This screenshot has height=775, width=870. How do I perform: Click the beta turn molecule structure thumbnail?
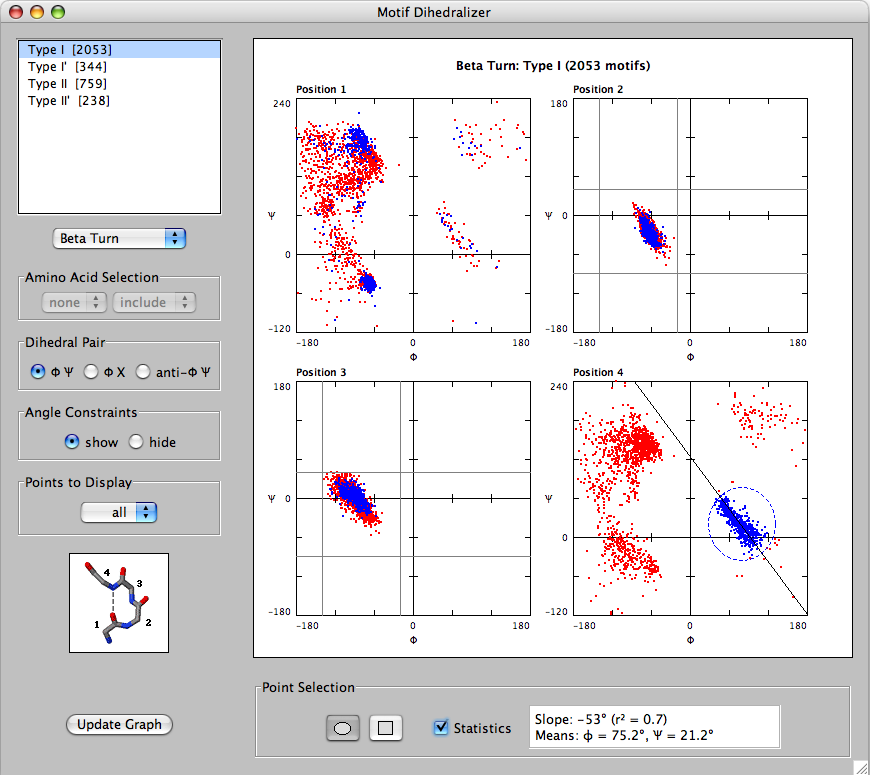click(119, 603)
